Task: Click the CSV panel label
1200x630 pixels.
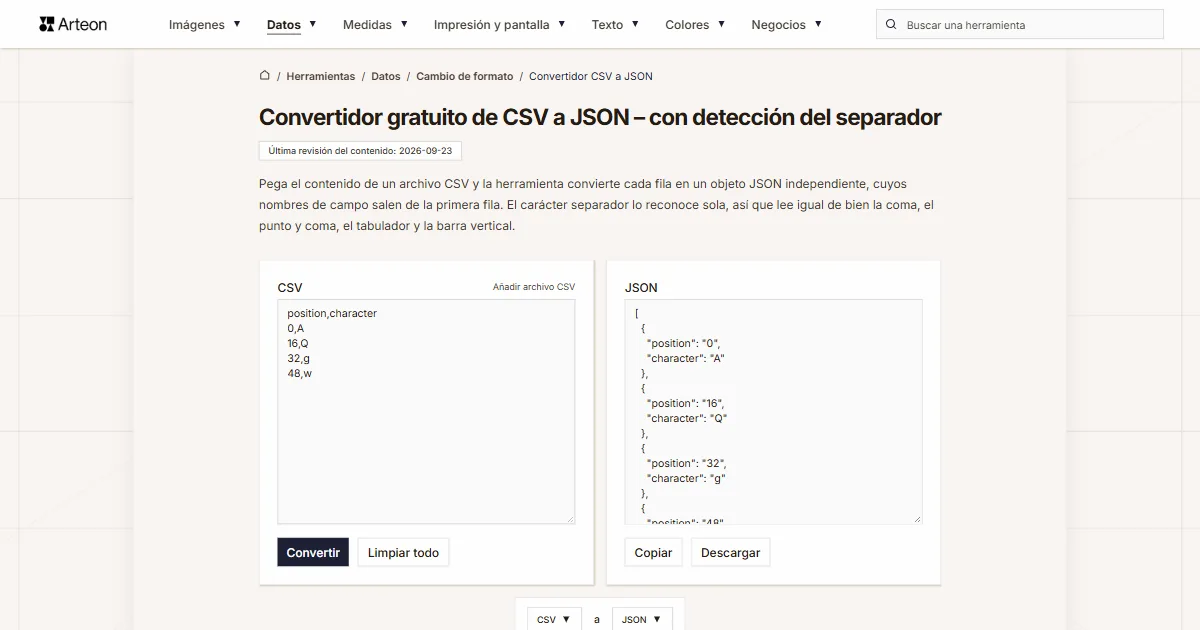Action: click(x=290, y=287)
